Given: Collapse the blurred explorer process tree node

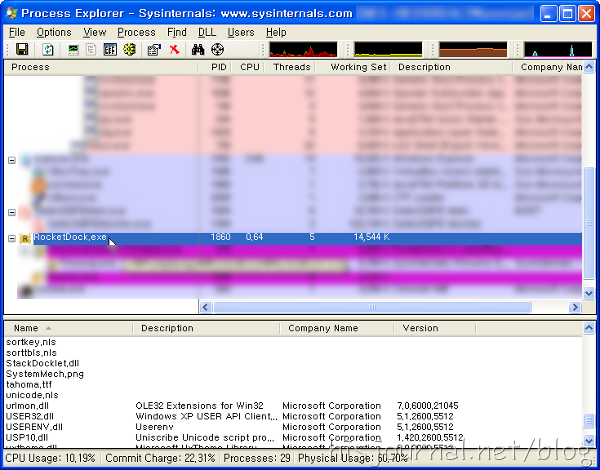Looking at the screenshot, I should pos(12,160).
